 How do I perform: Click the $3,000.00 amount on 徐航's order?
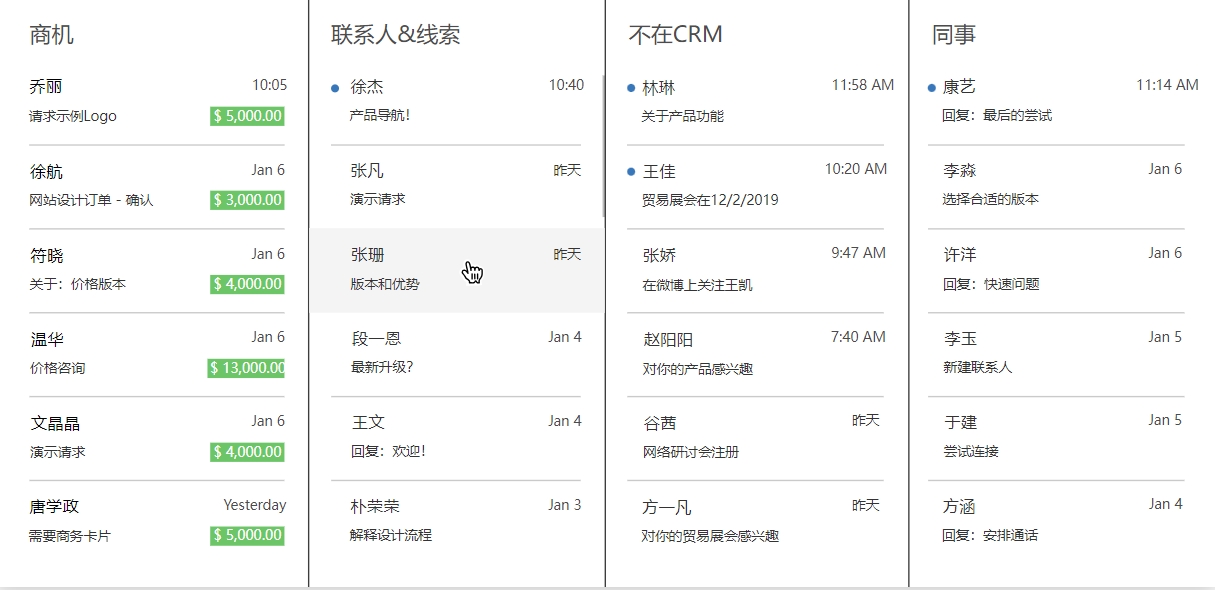click(247, 200)
